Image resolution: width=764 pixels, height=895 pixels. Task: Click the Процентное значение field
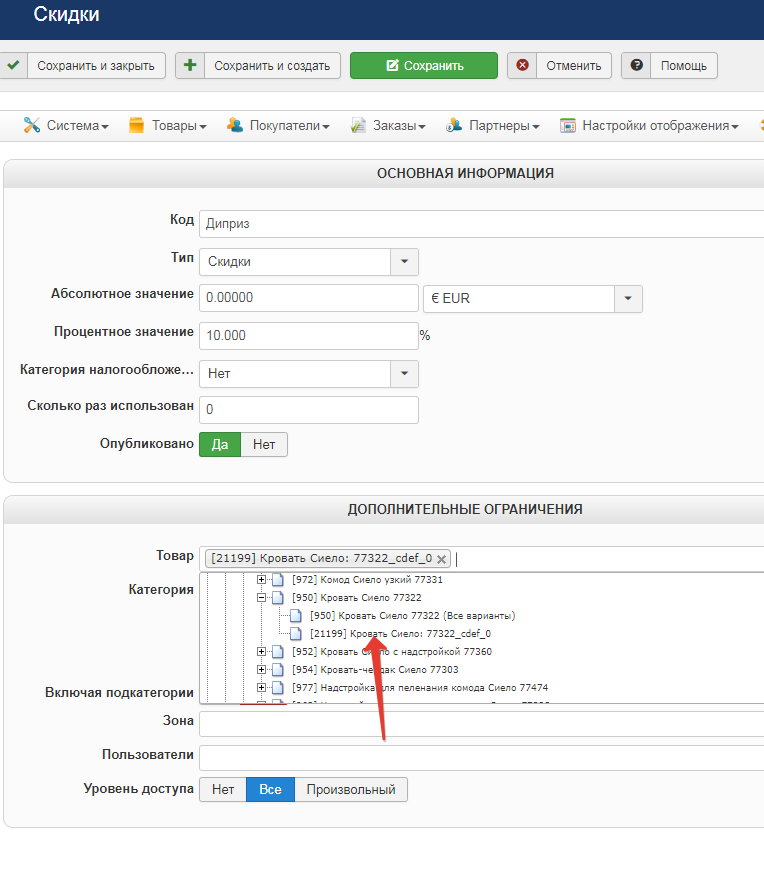[309, 336]
